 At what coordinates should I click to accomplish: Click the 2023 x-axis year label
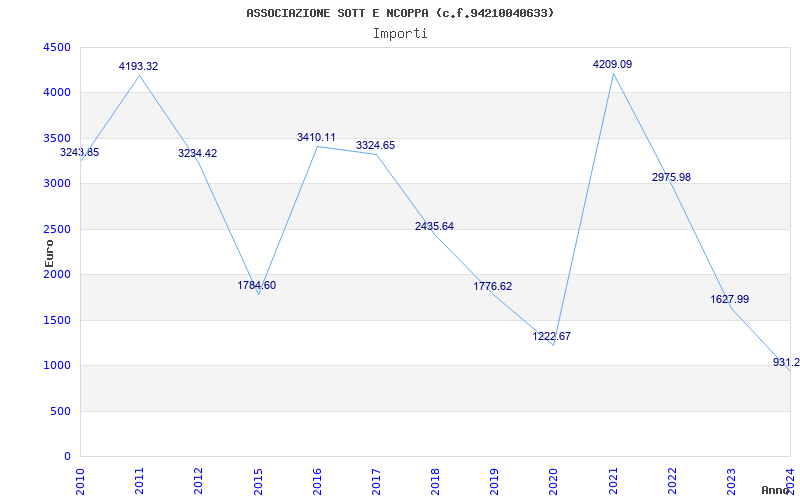pyautogui.click(x=731, y=481)
